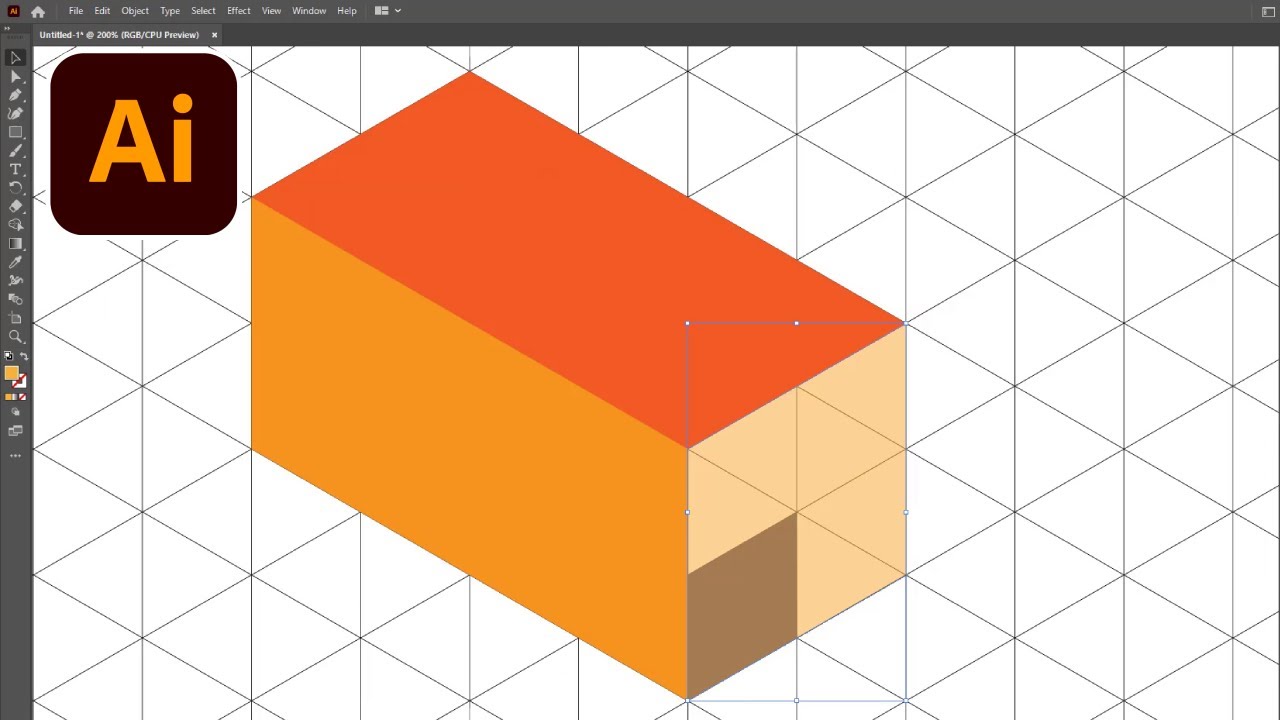Apply solid Color mode button
This screenshot has width=1280, height=720.
click(8, 397)
